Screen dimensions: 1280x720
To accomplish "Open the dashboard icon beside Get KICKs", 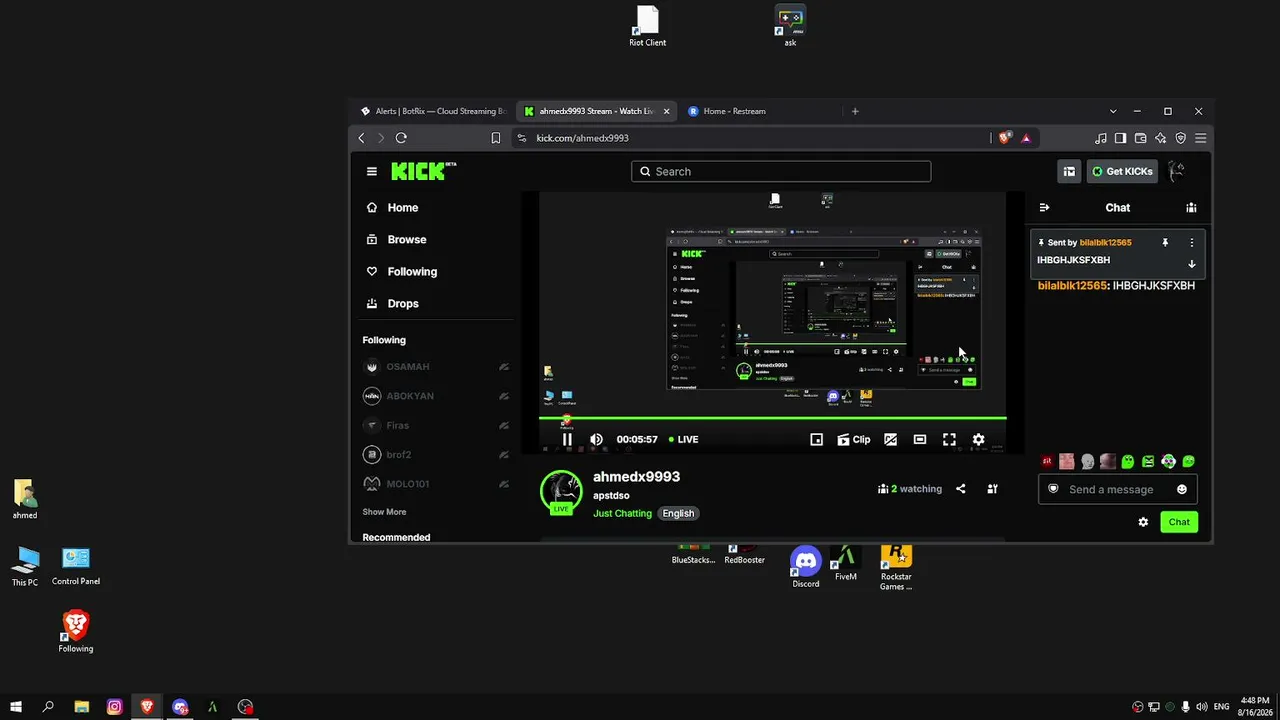I will pyautogui.click(x=1069, y=171).
